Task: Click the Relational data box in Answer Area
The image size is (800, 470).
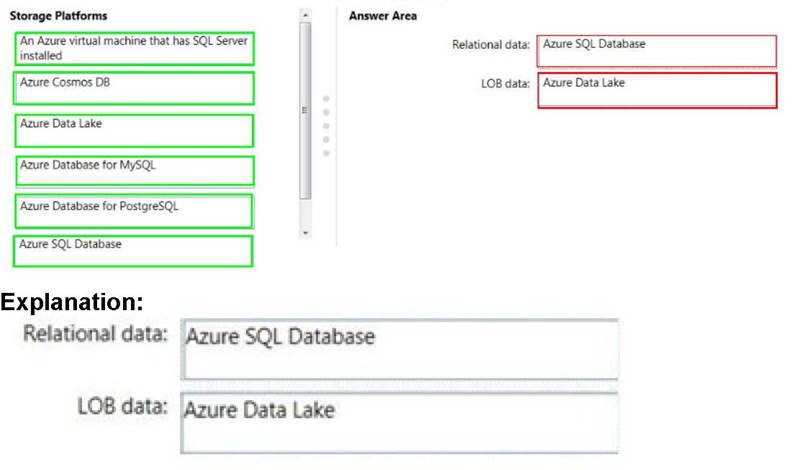Action: pyautogui.click(x=657, y=51)
